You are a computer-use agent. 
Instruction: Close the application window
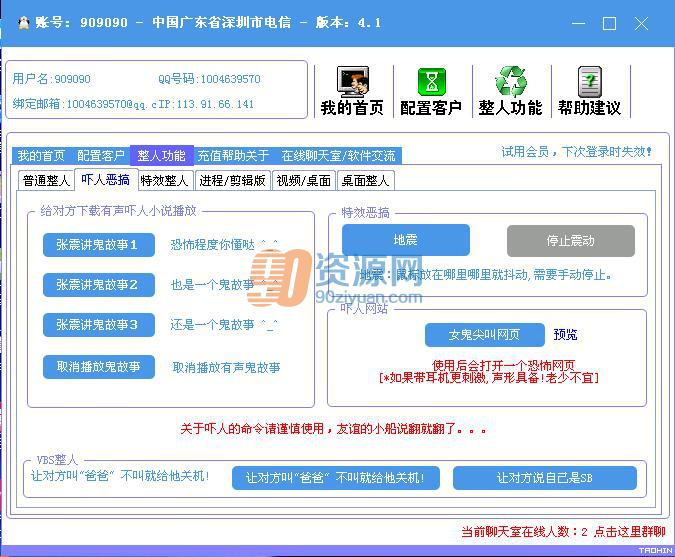coord(641,23)
